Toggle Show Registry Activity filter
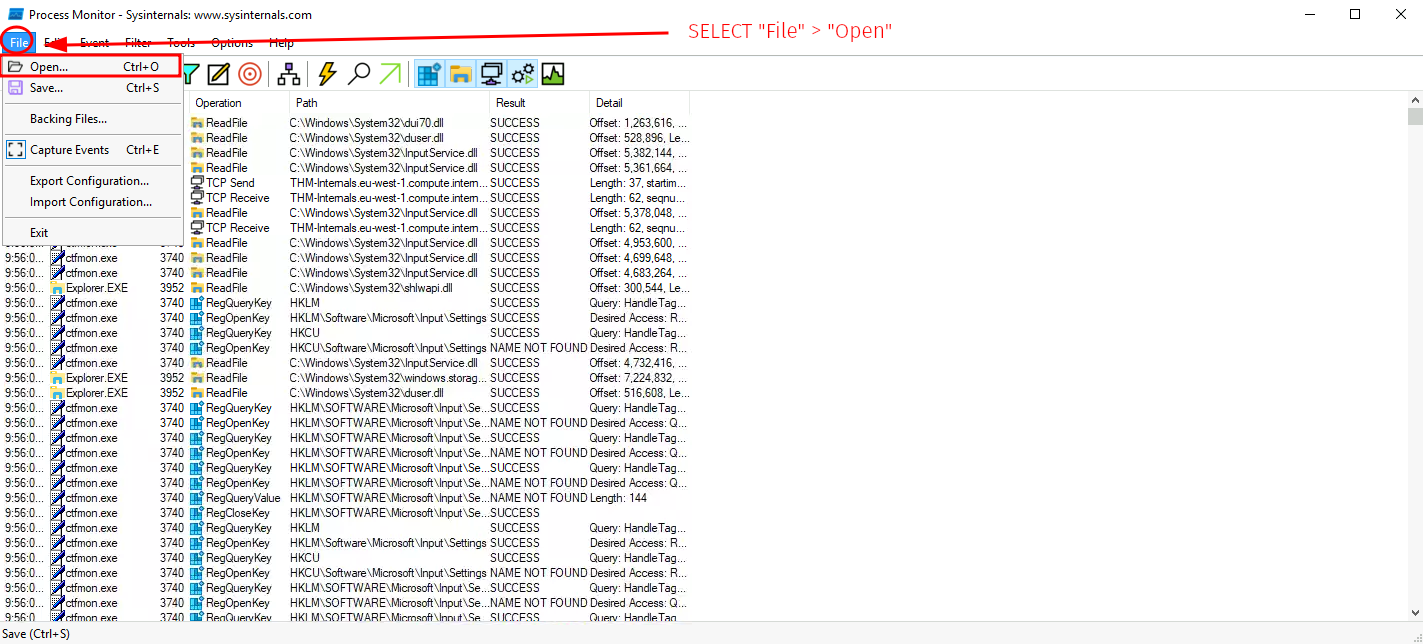 click(x=429, y=74)
